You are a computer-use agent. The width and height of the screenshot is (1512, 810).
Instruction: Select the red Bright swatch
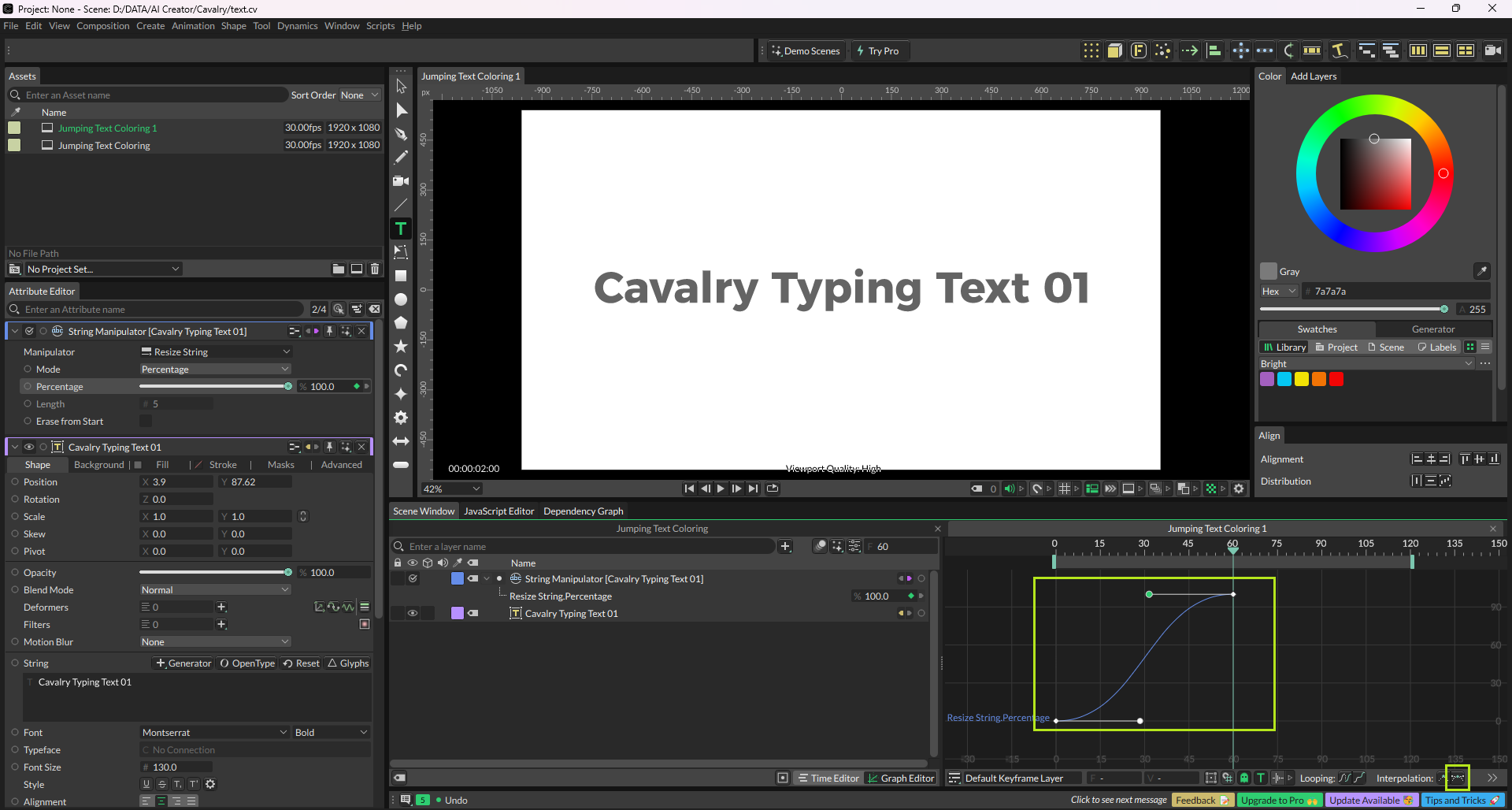[1336, 379]
